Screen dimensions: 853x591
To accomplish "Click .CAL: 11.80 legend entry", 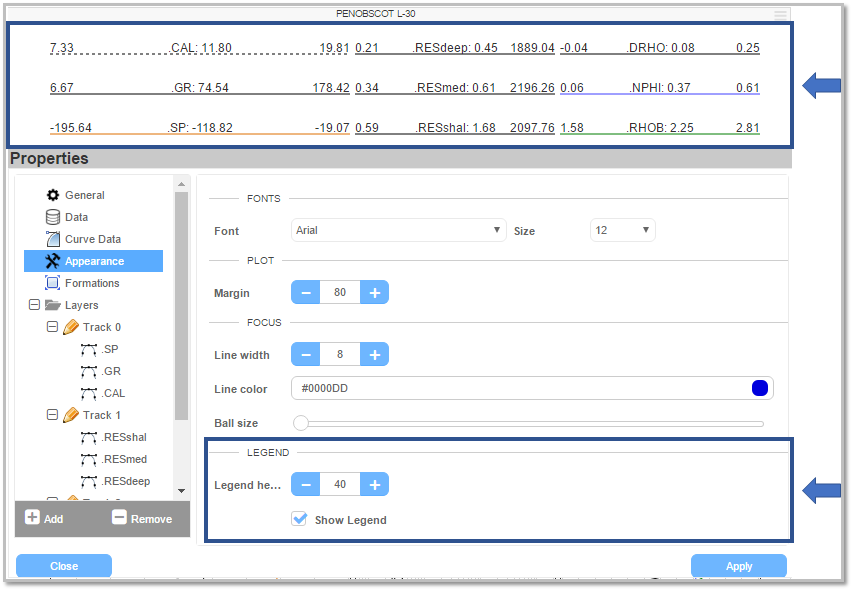I will pyautogui.click(x=200, y=48).
